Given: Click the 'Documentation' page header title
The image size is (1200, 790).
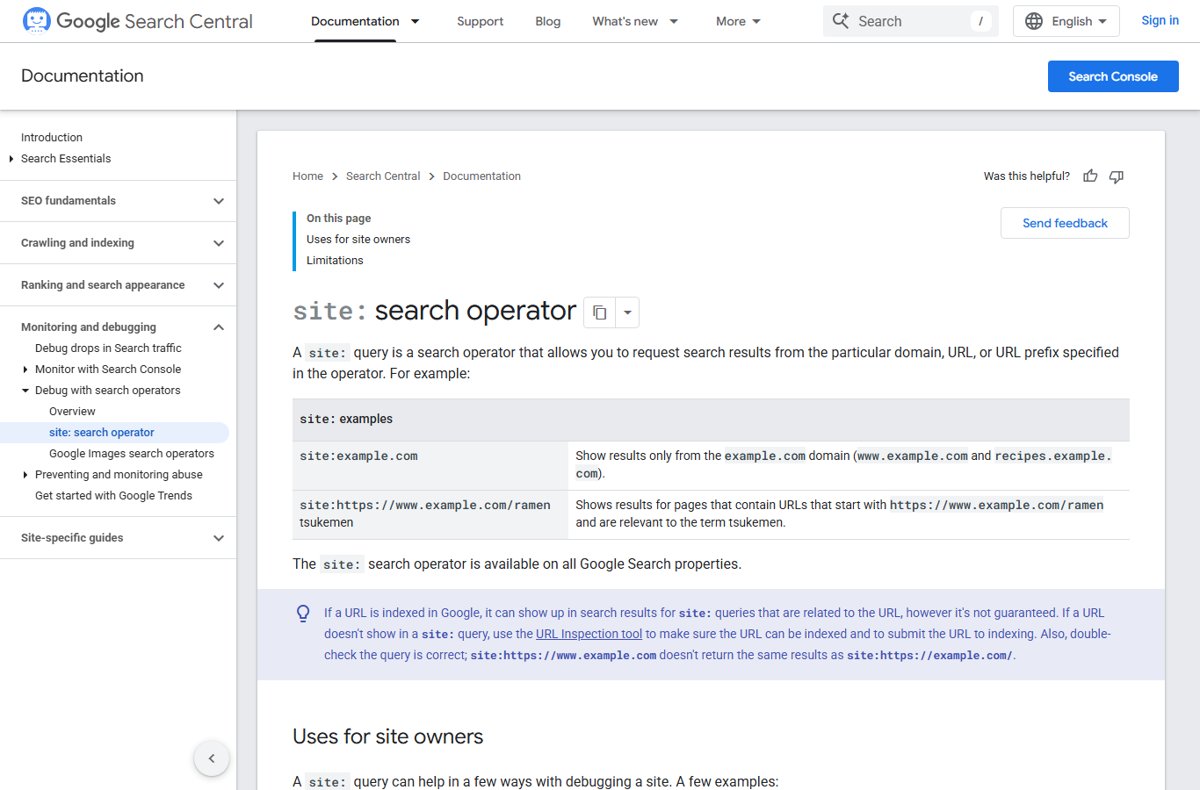Looking at the screenshot, I should click(82, 76).
